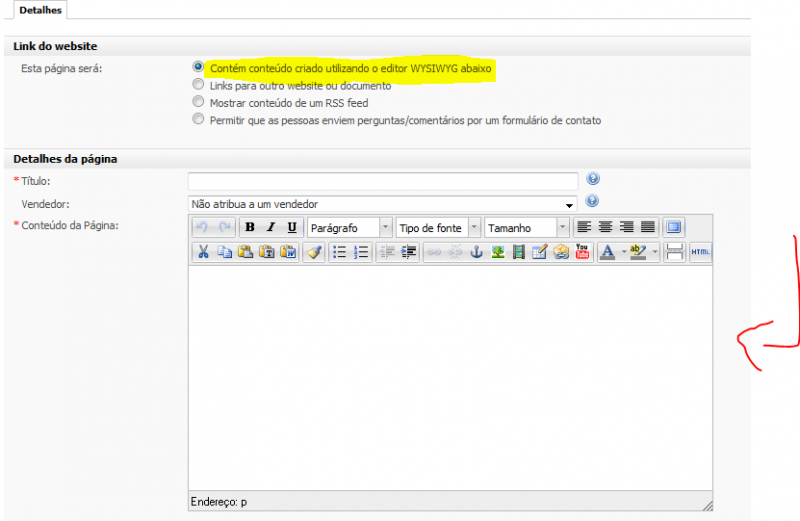Viewport: 800px width, 521px height.
Task: Toggle fullscreen editor mode
Action: coord(673,227)
